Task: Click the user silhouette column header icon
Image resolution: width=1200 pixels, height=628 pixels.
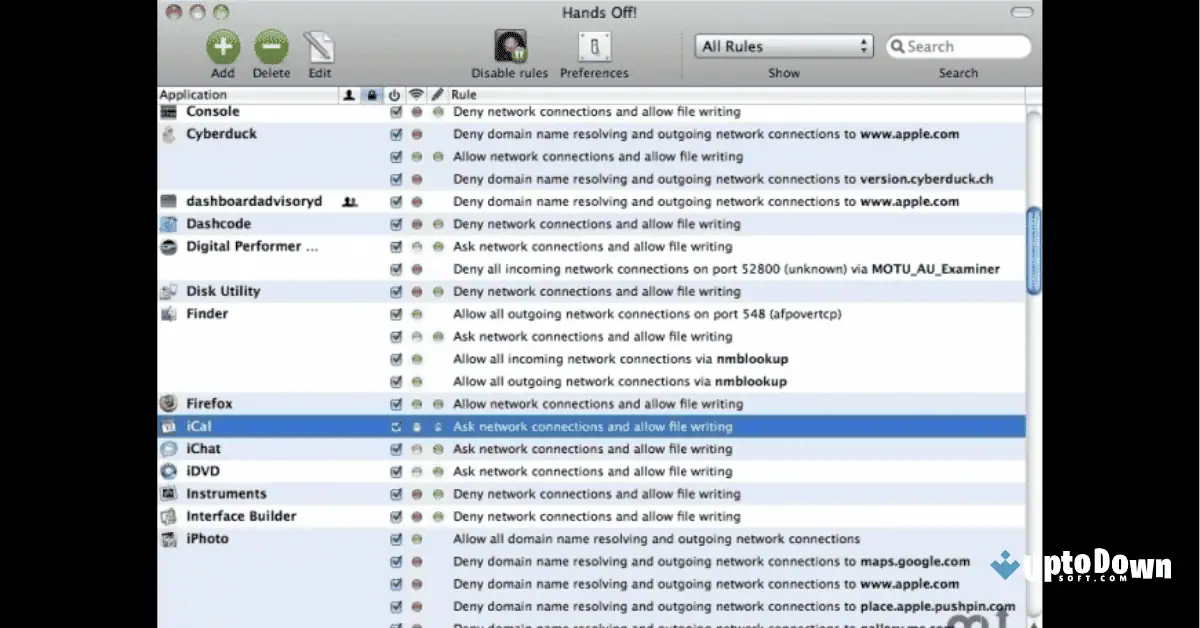Action: [x=351, y=94]
